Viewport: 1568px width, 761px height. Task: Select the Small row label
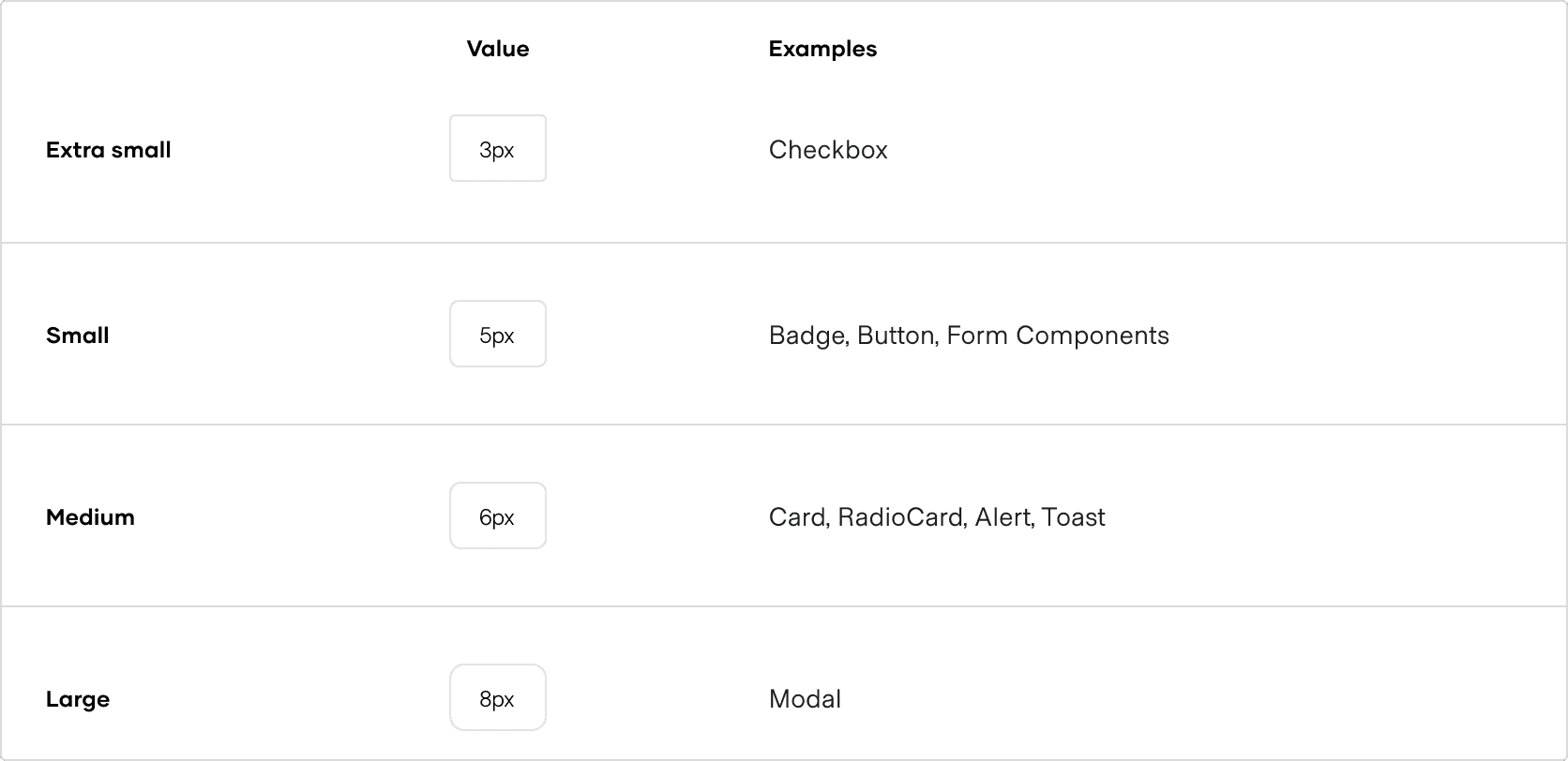pyautogui.click(x=77, y=336)
